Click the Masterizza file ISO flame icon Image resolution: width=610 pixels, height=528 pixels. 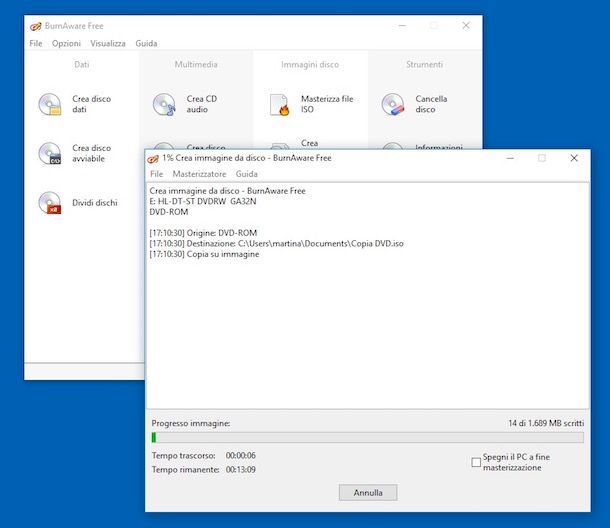280,105
